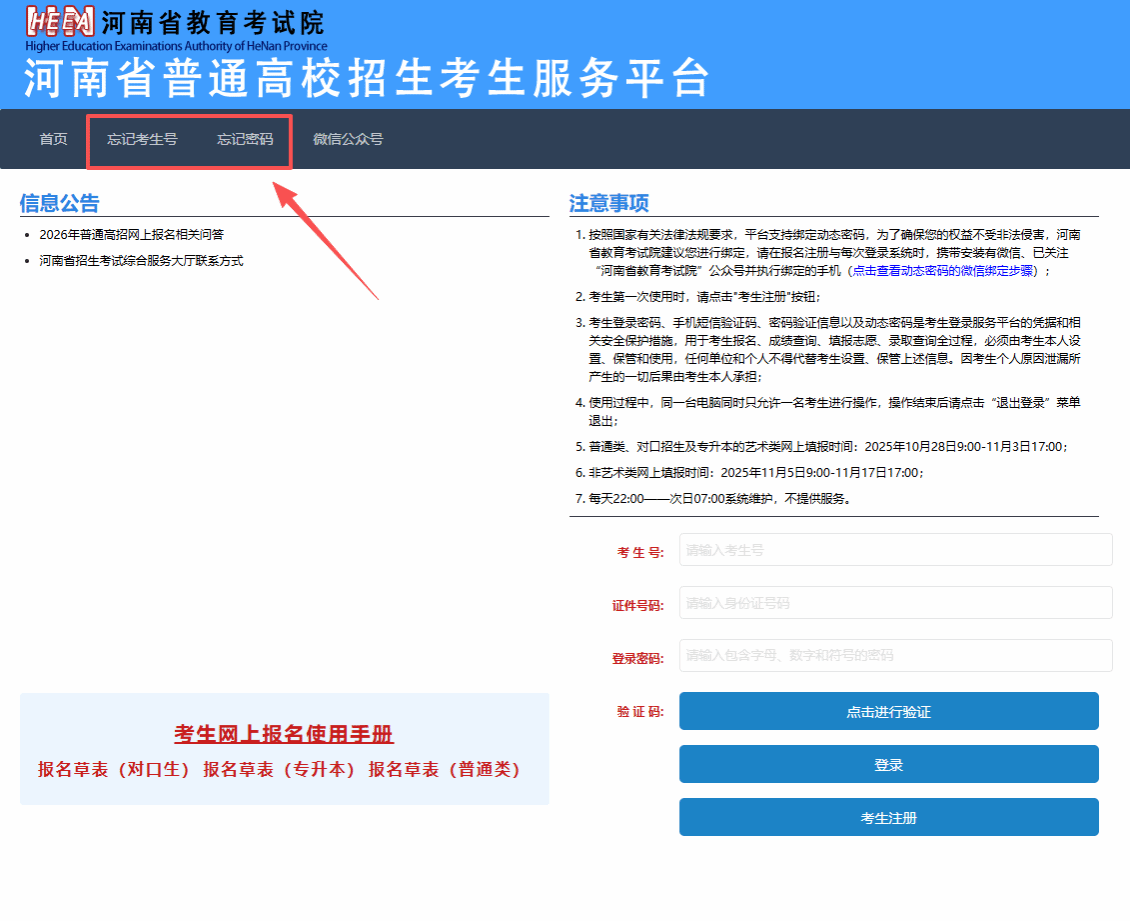Click the 证件号码 ID number field
The height and width of the screenshot is (921, 1130).
pyautogui.click(x=895, y=603)
